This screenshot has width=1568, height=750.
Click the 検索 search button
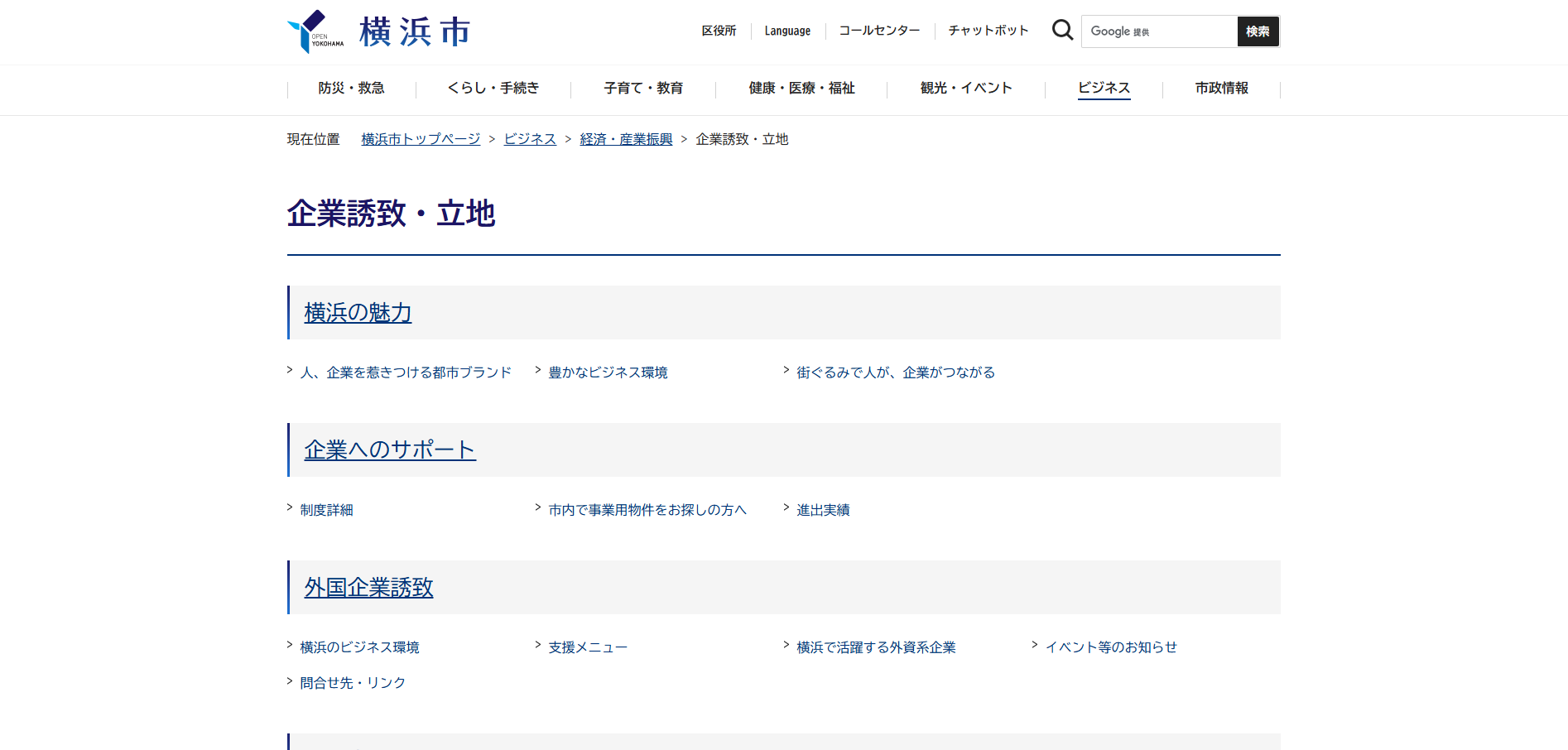(1258, 31)
